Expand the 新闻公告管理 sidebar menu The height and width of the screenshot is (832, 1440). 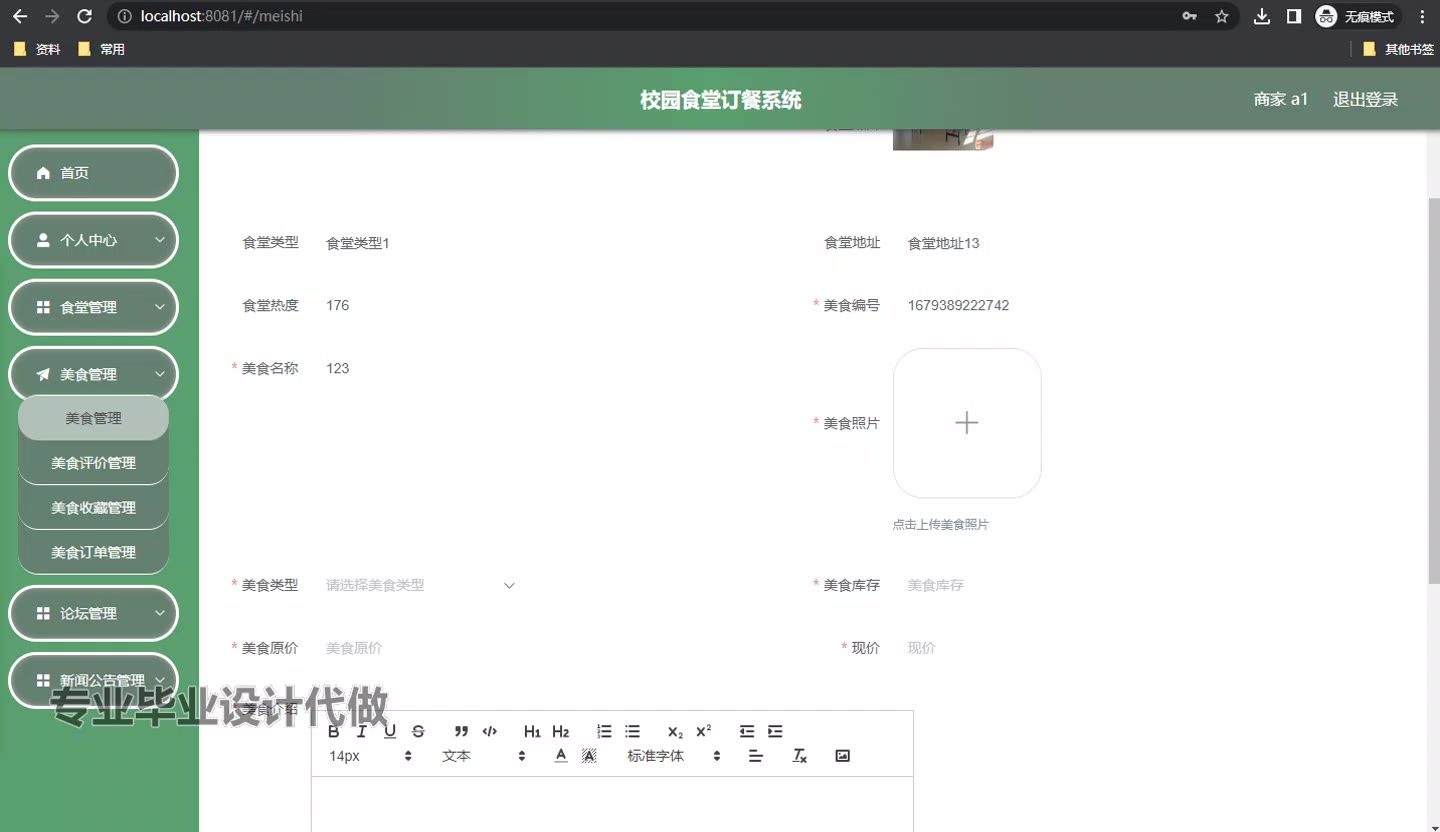(93, 680)
